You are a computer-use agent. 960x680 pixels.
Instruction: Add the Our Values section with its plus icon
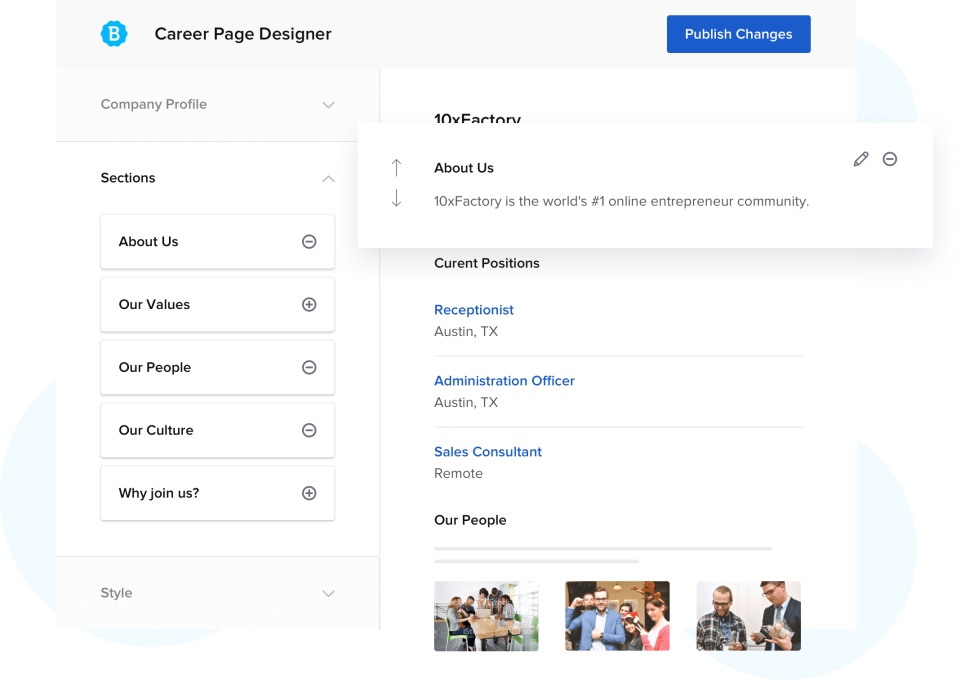click(x=308, y=304)
